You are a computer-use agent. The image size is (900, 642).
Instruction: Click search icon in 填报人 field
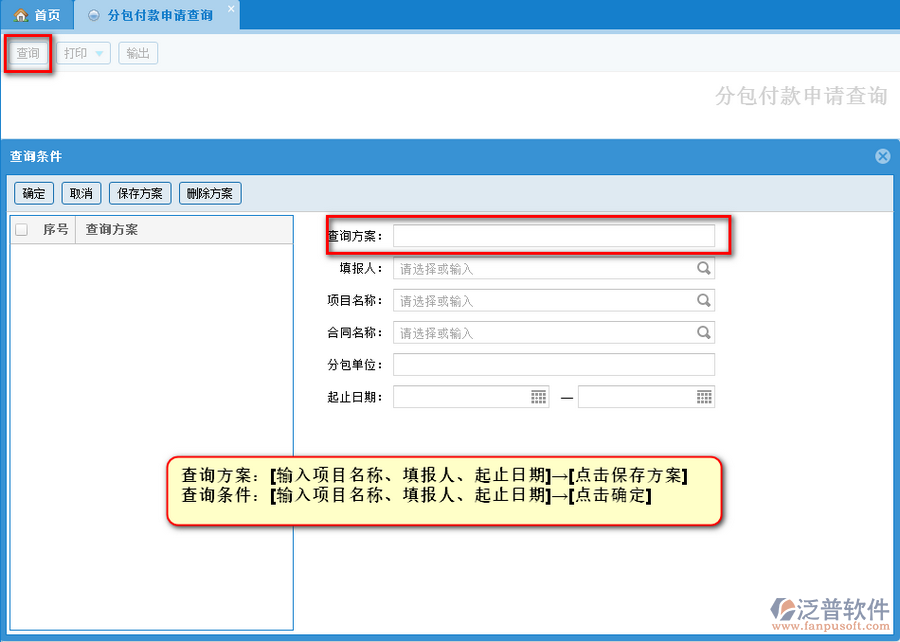pyautogui.click(x=704, y=268)
